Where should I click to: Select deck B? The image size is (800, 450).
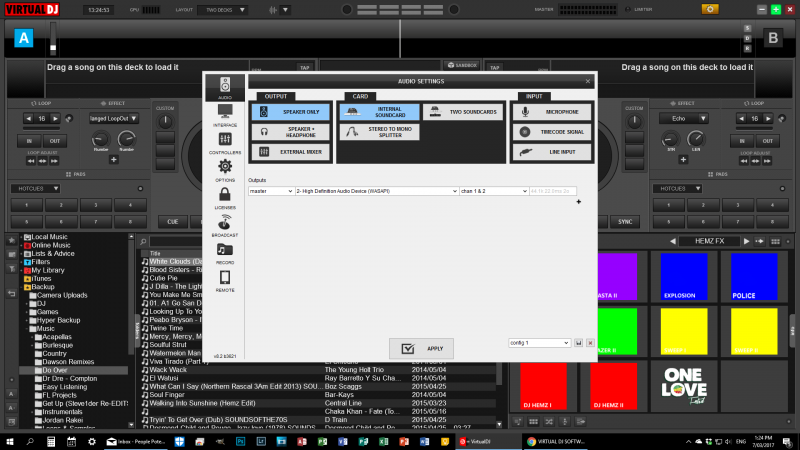(773, 38)
